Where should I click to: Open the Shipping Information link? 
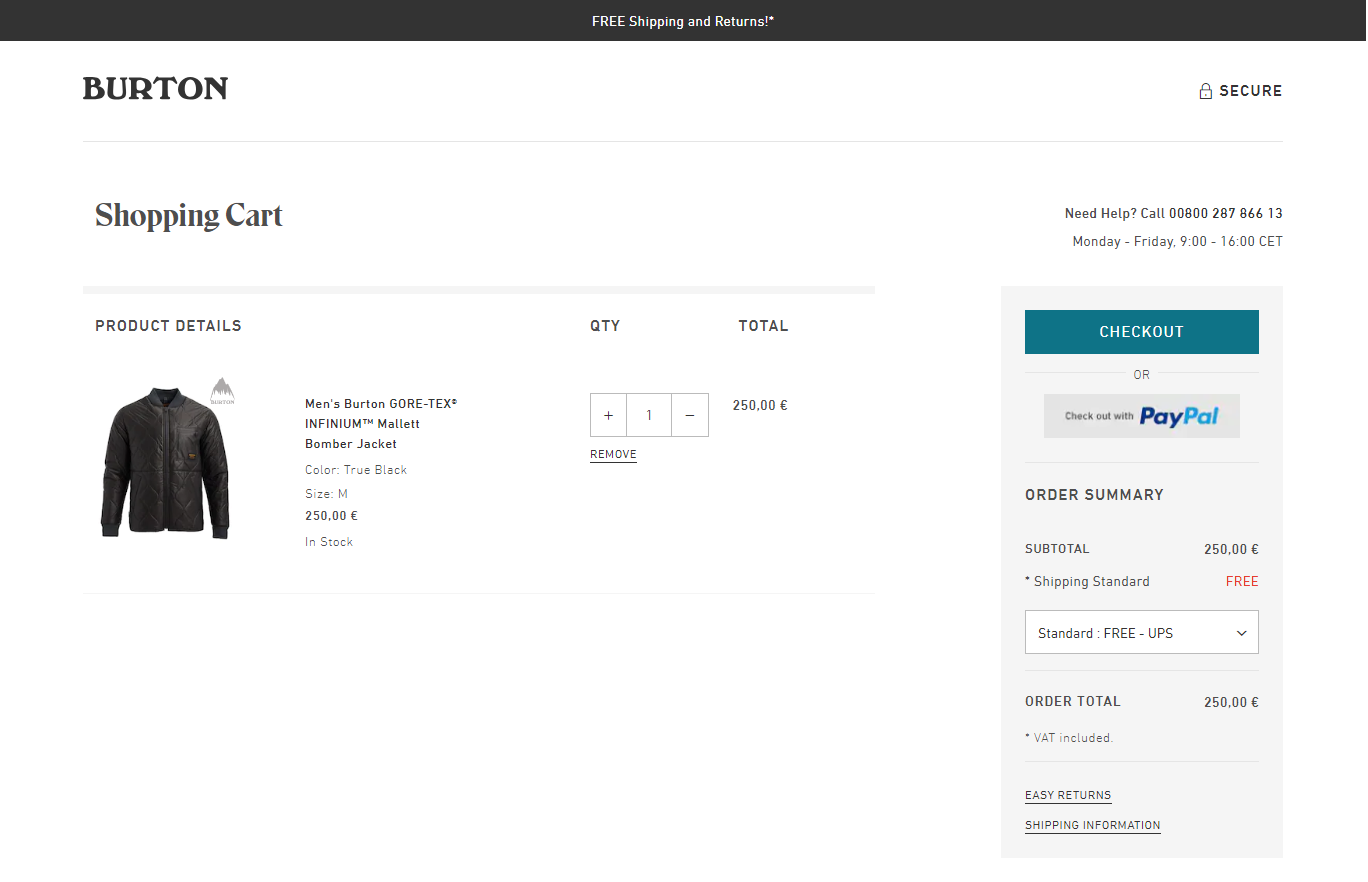(x=1093, y=825)
